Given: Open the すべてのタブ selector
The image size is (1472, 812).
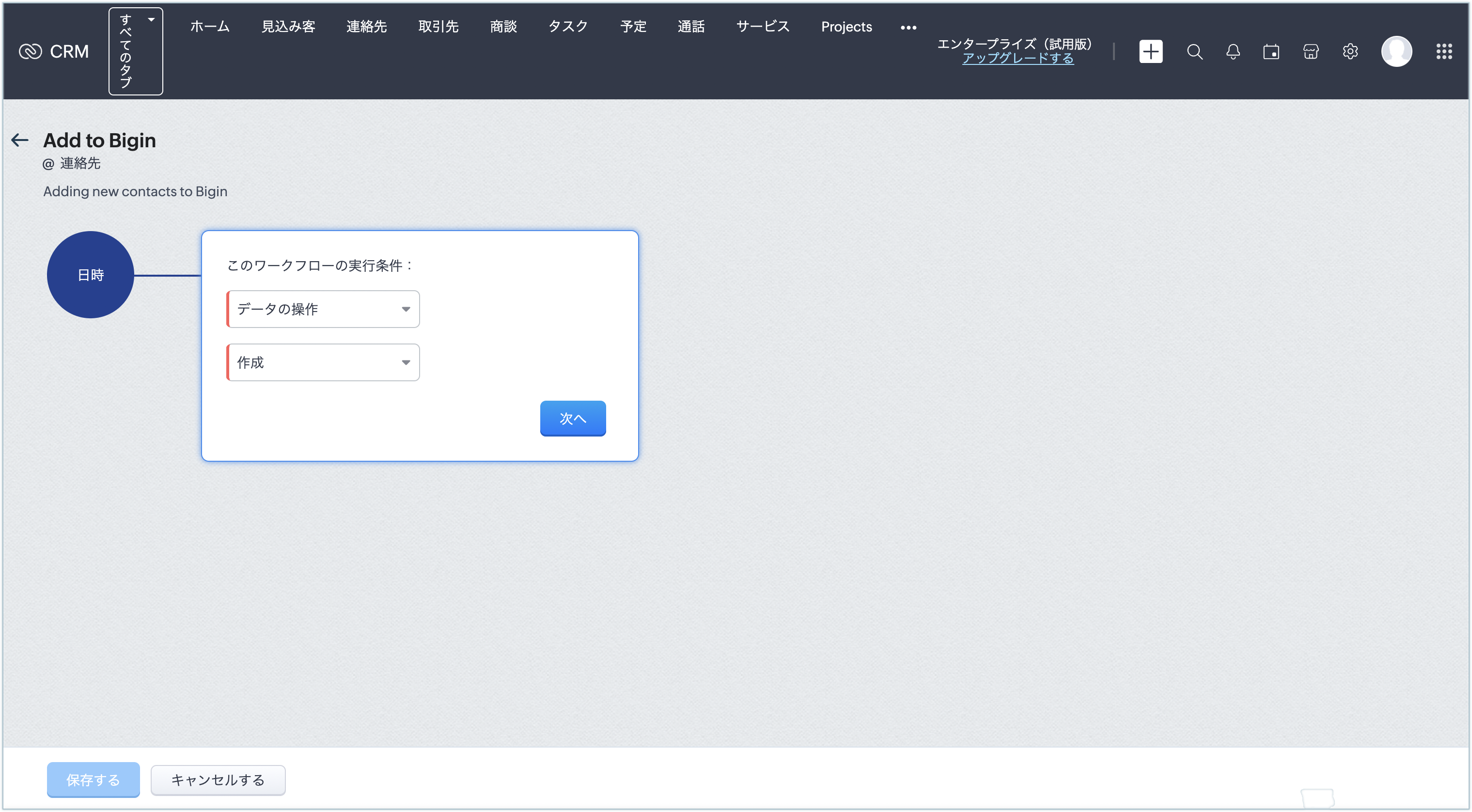Looking at the screenshot, I should [x=136, y=51].
